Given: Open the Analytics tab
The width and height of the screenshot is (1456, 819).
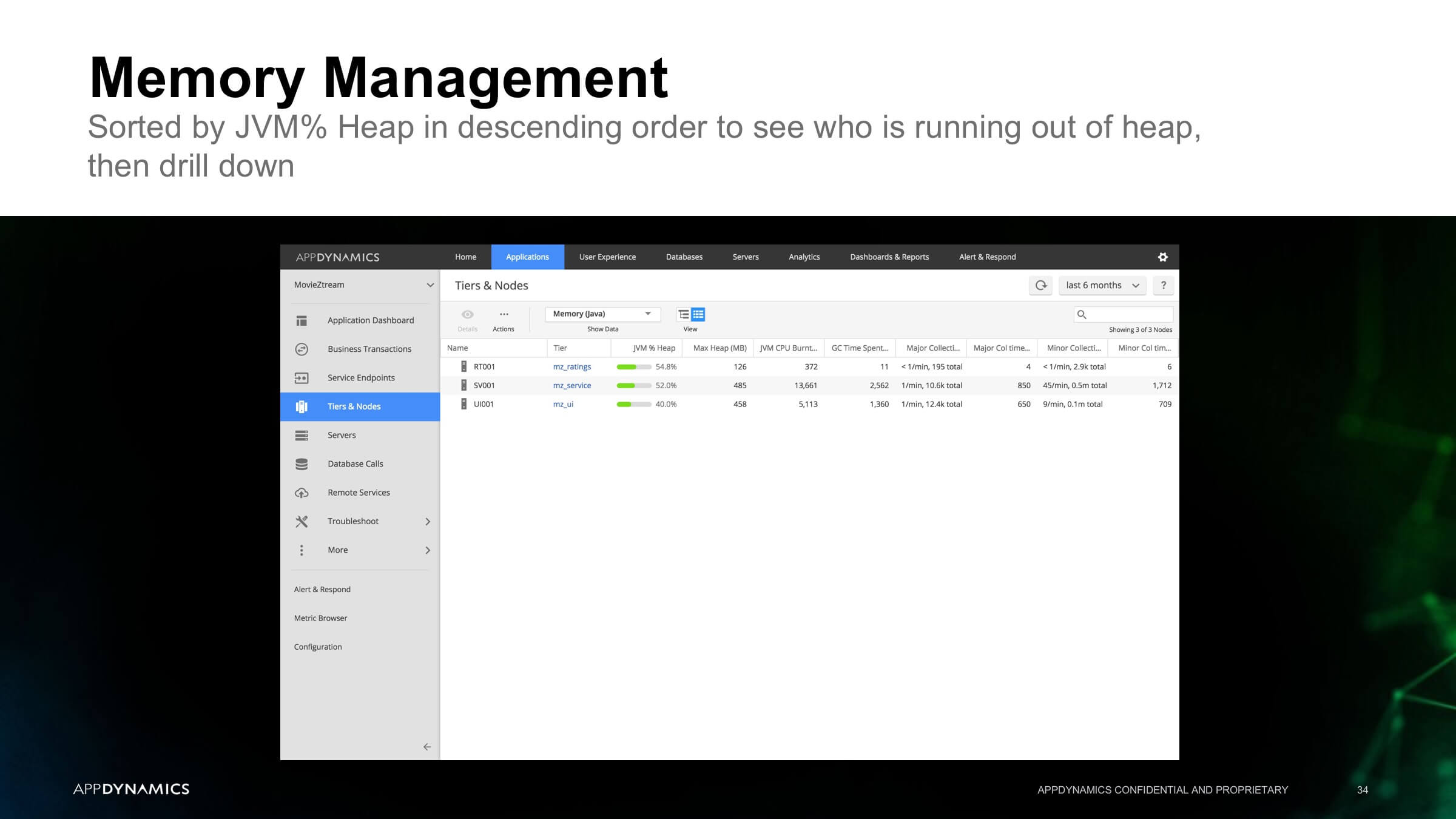Looking at the screenshot, I should [804, 257].
